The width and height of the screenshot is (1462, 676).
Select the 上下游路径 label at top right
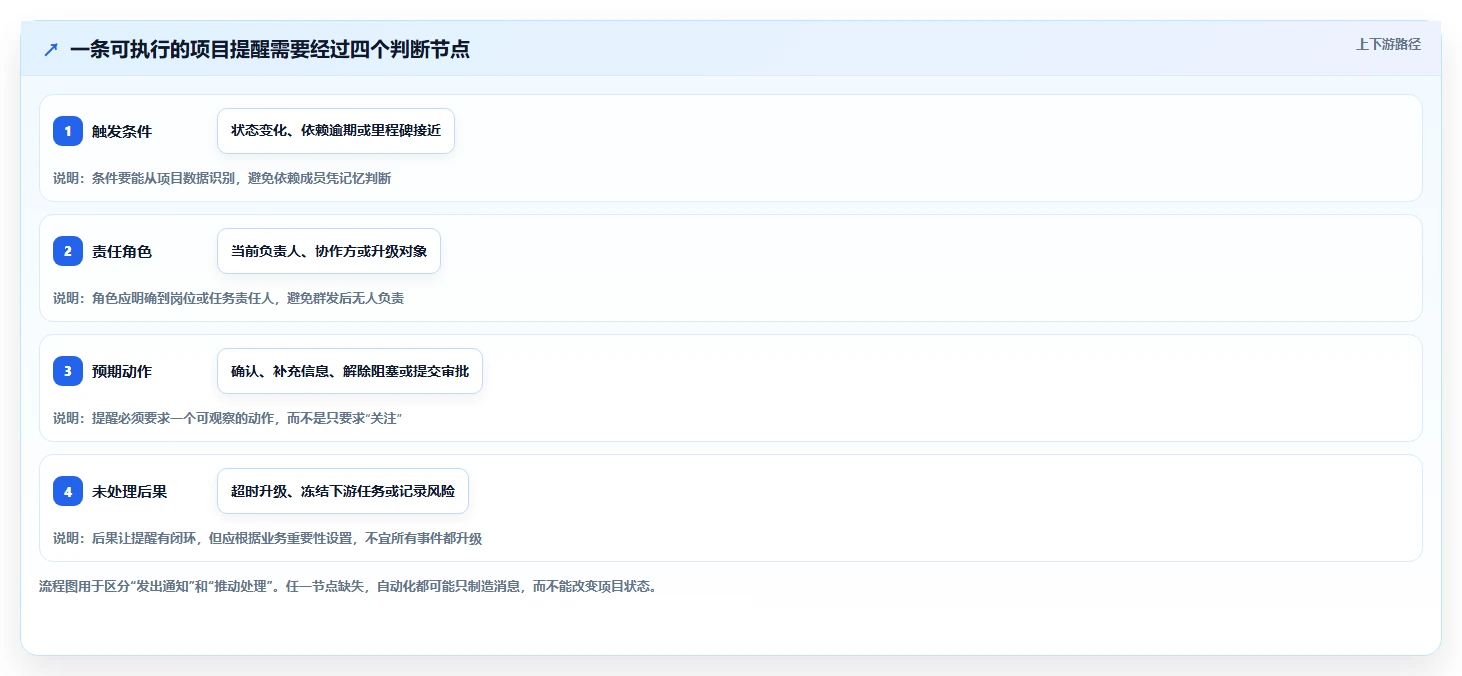1388,44
